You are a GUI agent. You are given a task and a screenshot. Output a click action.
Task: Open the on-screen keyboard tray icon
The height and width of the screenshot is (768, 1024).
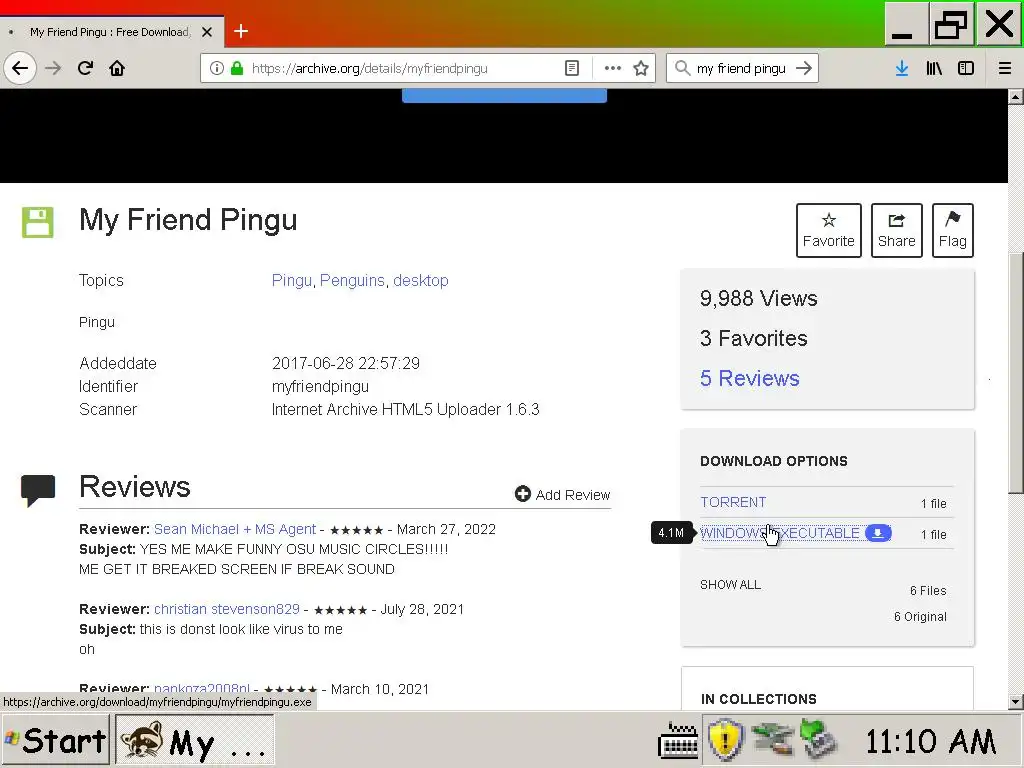click(678, 741)
